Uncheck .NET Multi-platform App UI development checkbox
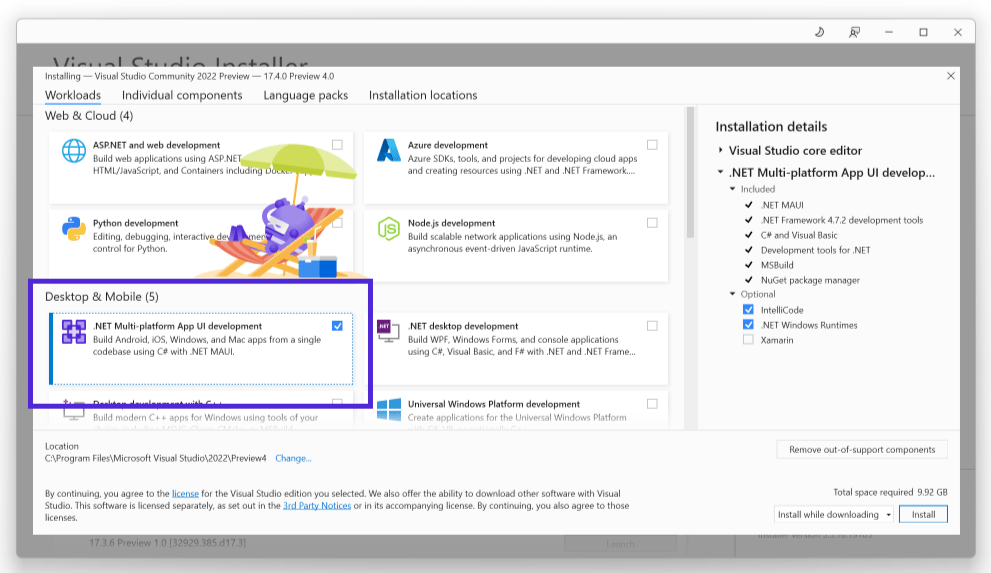 [337, 326]
